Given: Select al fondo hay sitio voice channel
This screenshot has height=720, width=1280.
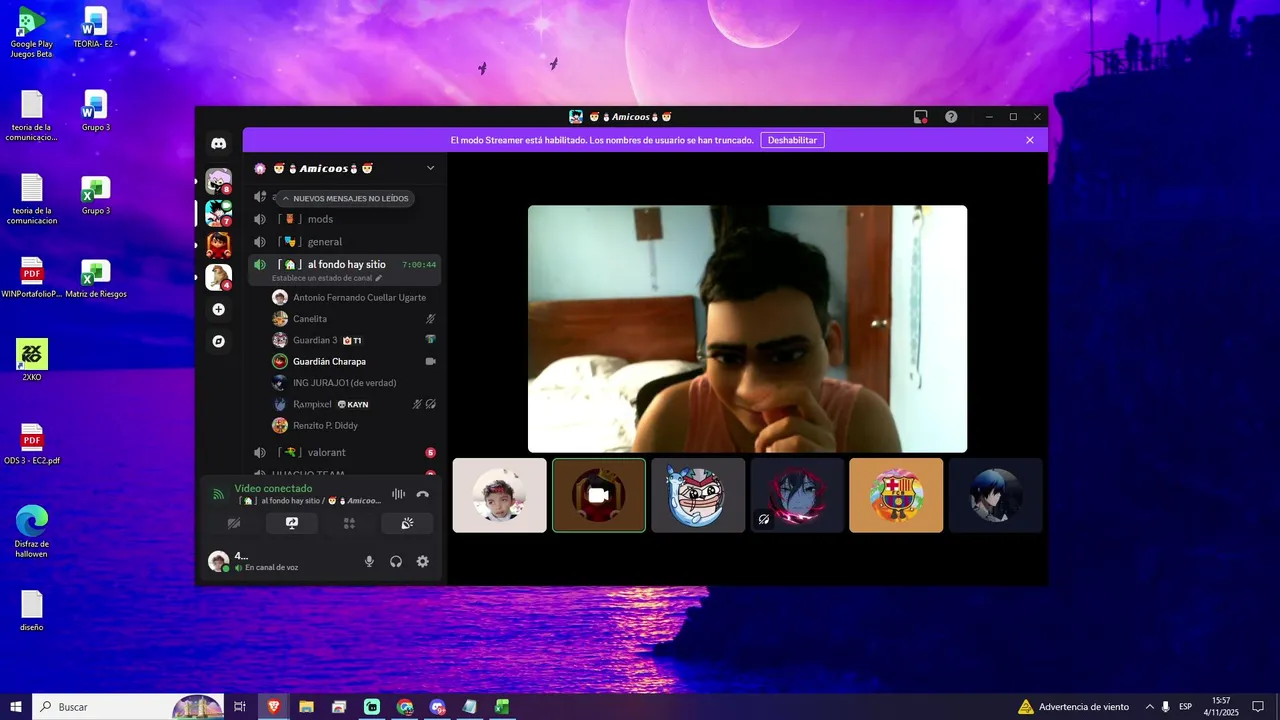Looking at the screenshot, I should point(344,265).
